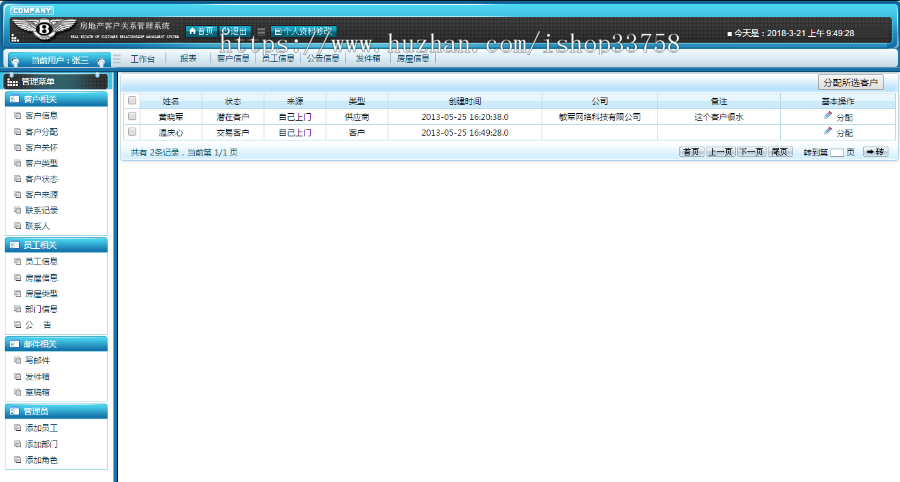Check the box for row 黄晓军
Image resolution: width=900 pixels, height=482 pixels.
pyautogui.click(x=132, y=116)
